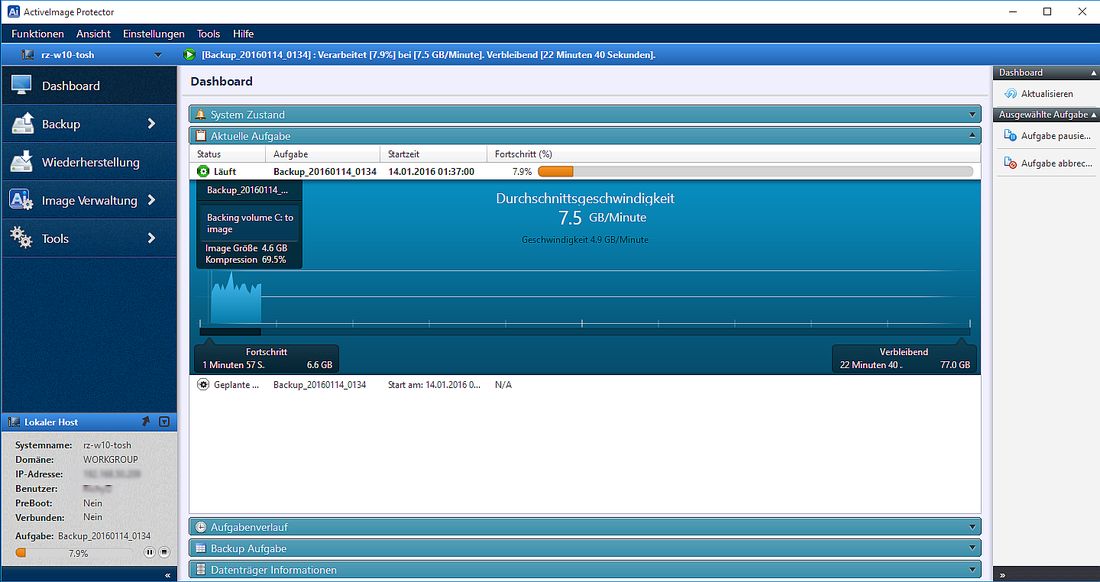The image size is (1100, 582).
Task: Click the green running-task icon in status bar
Action: click(x=189, y=54)
